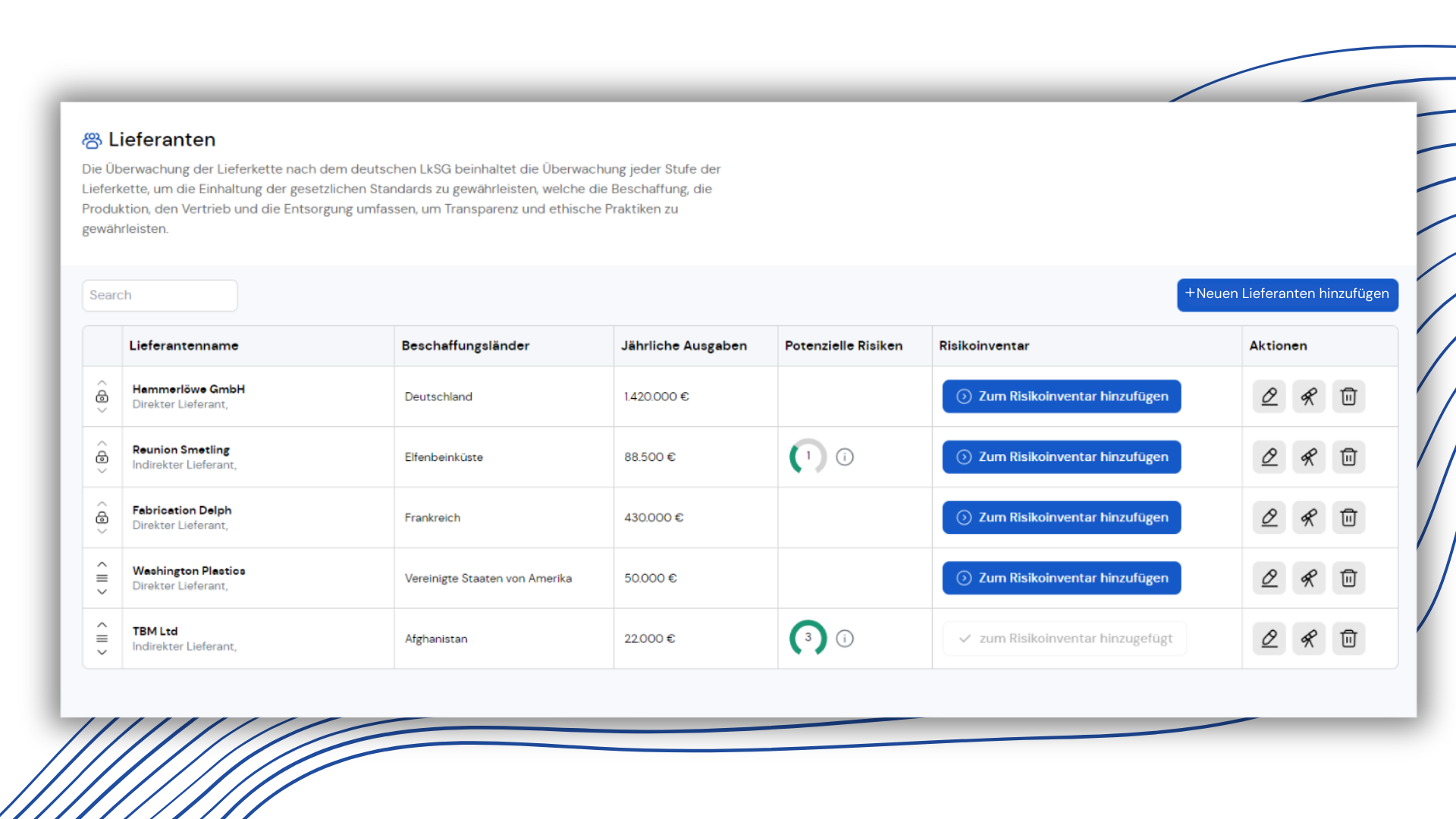Toggle lock icon on Hammerlöwe GmbH row
This screenshot has height=819, width=1456.
[102, 397]
